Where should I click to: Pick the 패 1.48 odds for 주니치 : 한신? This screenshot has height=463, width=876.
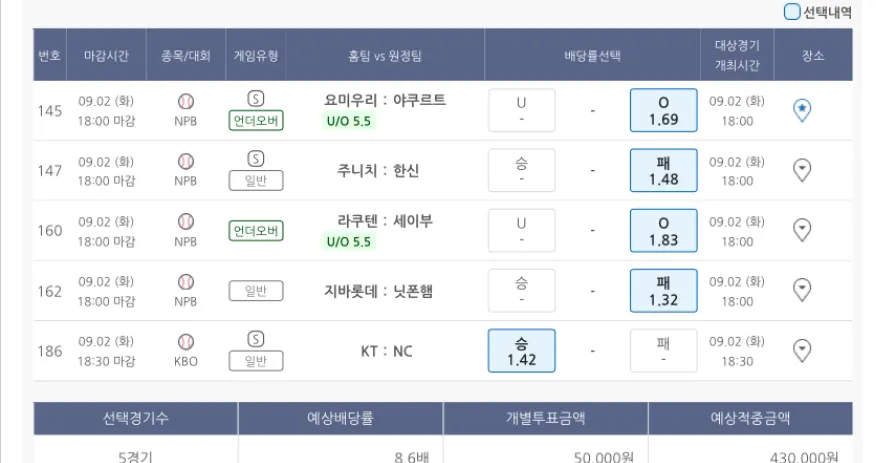click(x=663, y=171)
